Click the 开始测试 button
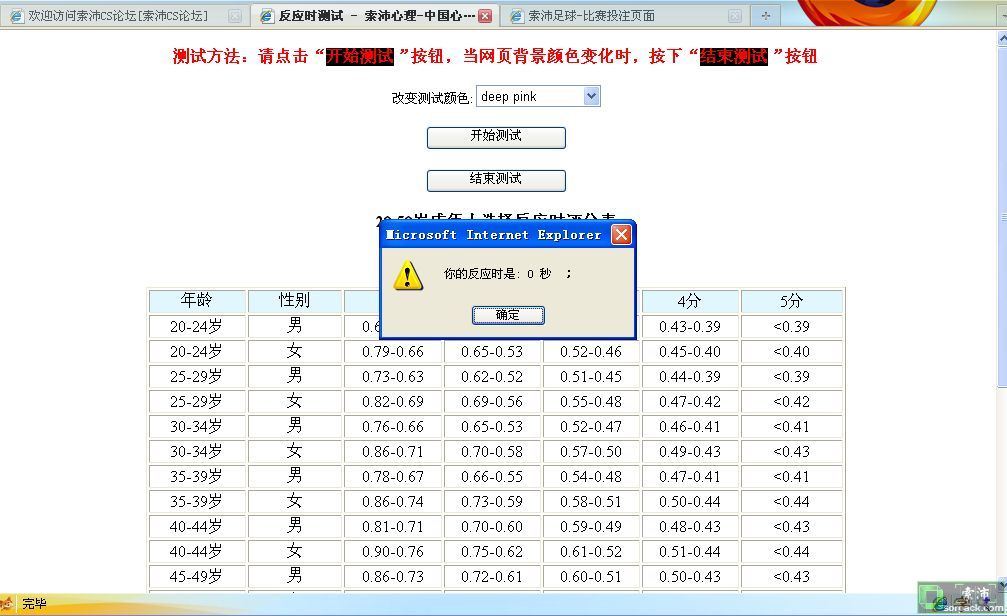 496,137
